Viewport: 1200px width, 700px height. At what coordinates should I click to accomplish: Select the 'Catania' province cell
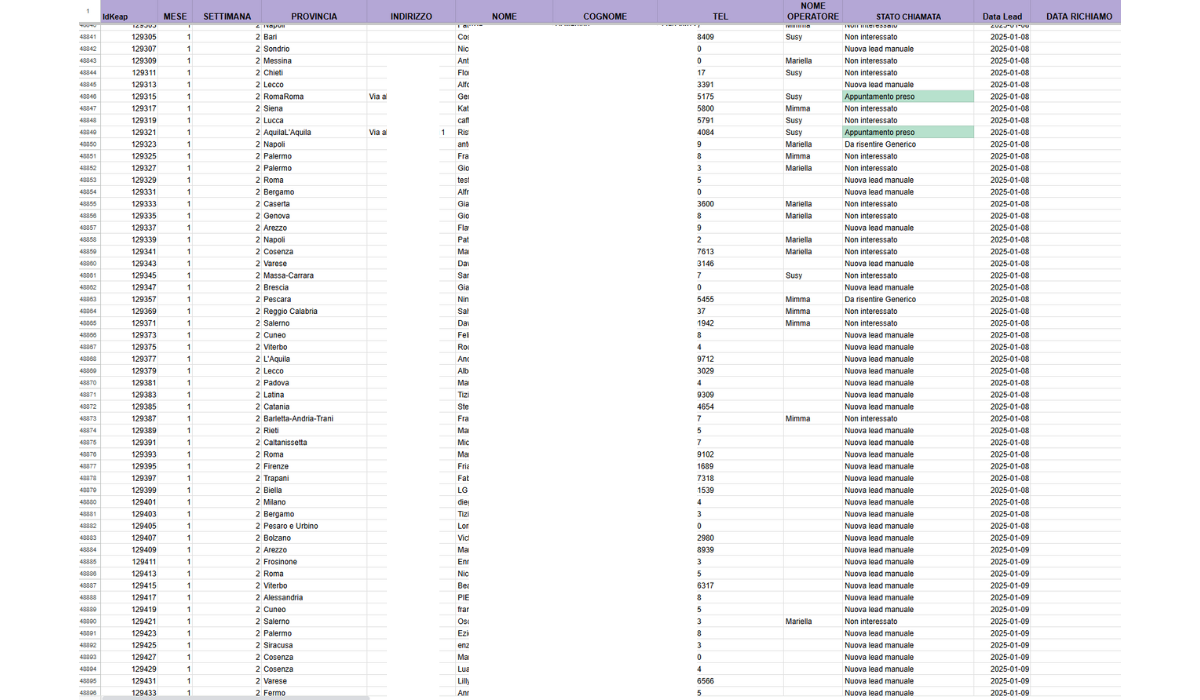tap(314, 407)
